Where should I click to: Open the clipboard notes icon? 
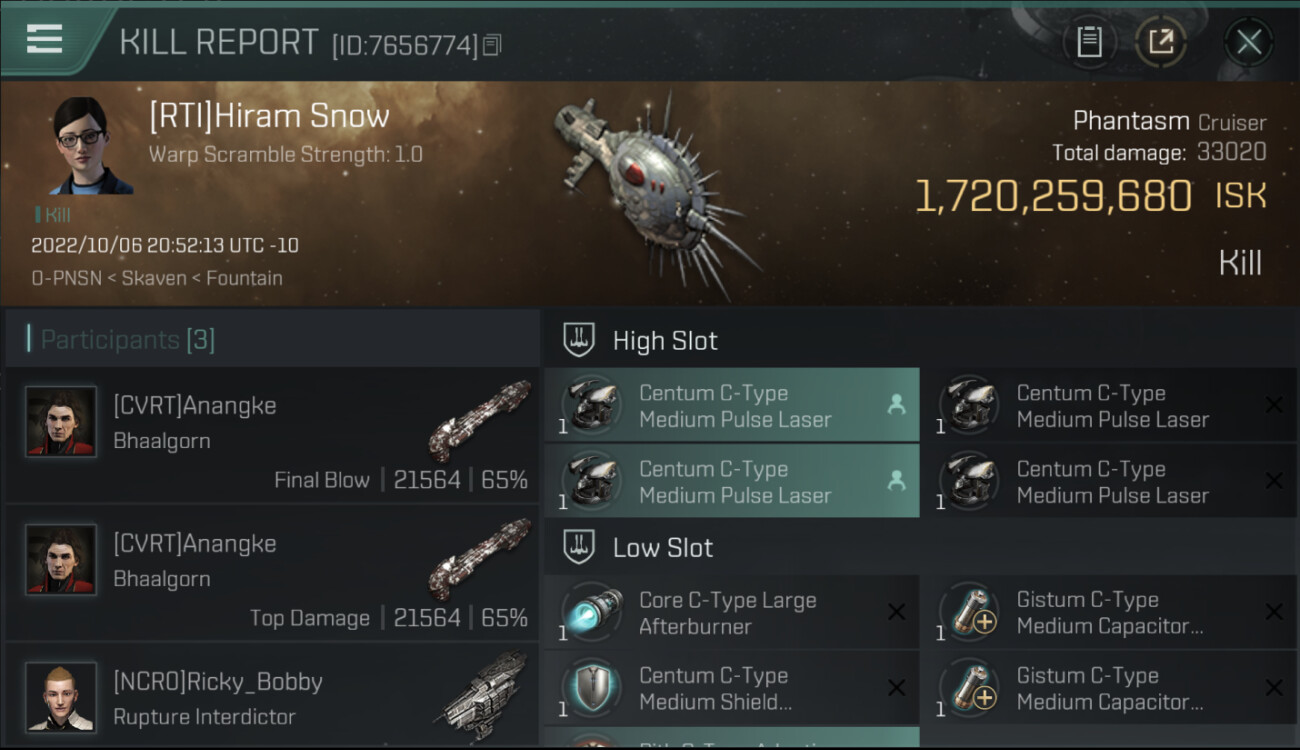[1089, 42]
